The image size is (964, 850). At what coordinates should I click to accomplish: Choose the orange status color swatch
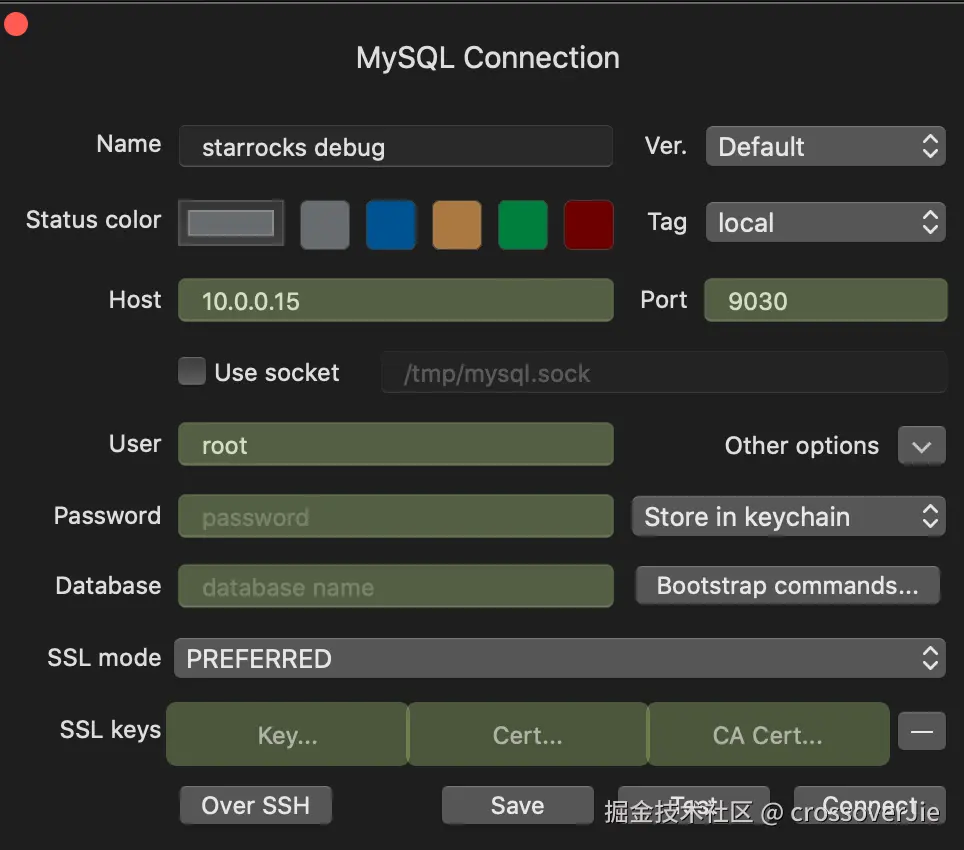(457, 224)
